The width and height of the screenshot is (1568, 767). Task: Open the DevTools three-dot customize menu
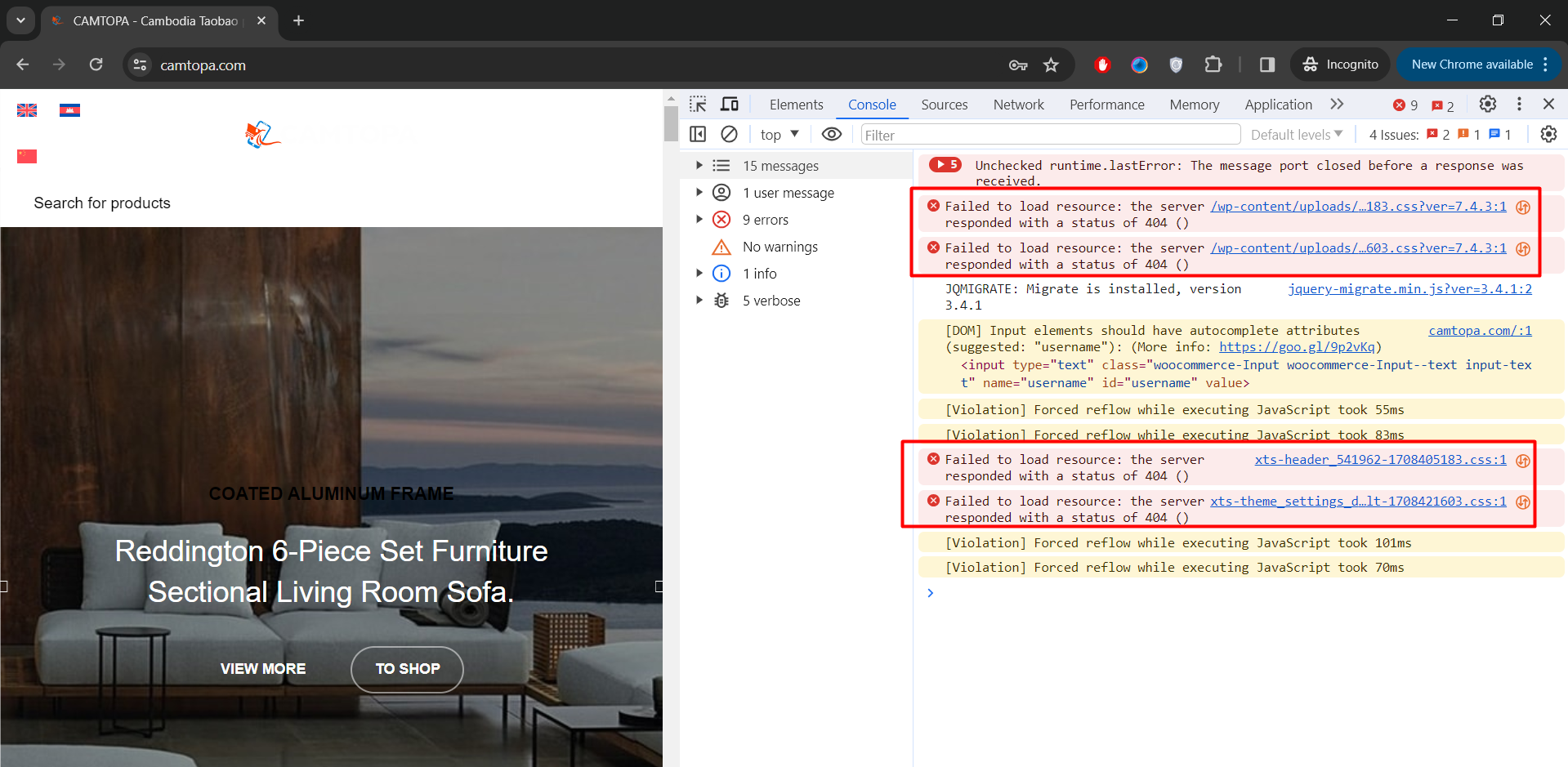[x=1519, y=104]
